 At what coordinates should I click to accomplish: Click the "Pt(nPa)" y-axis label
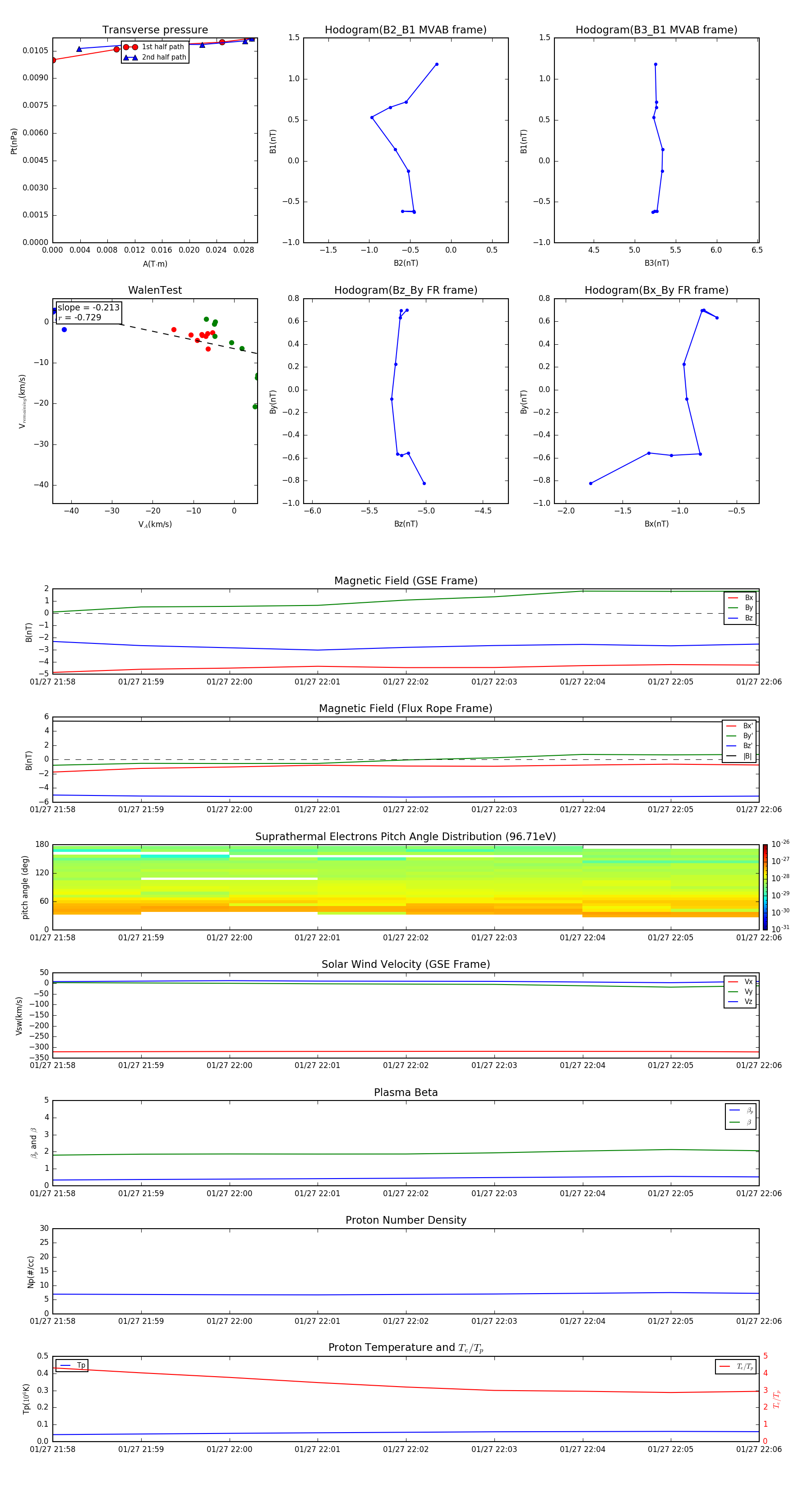coord(14,140)
